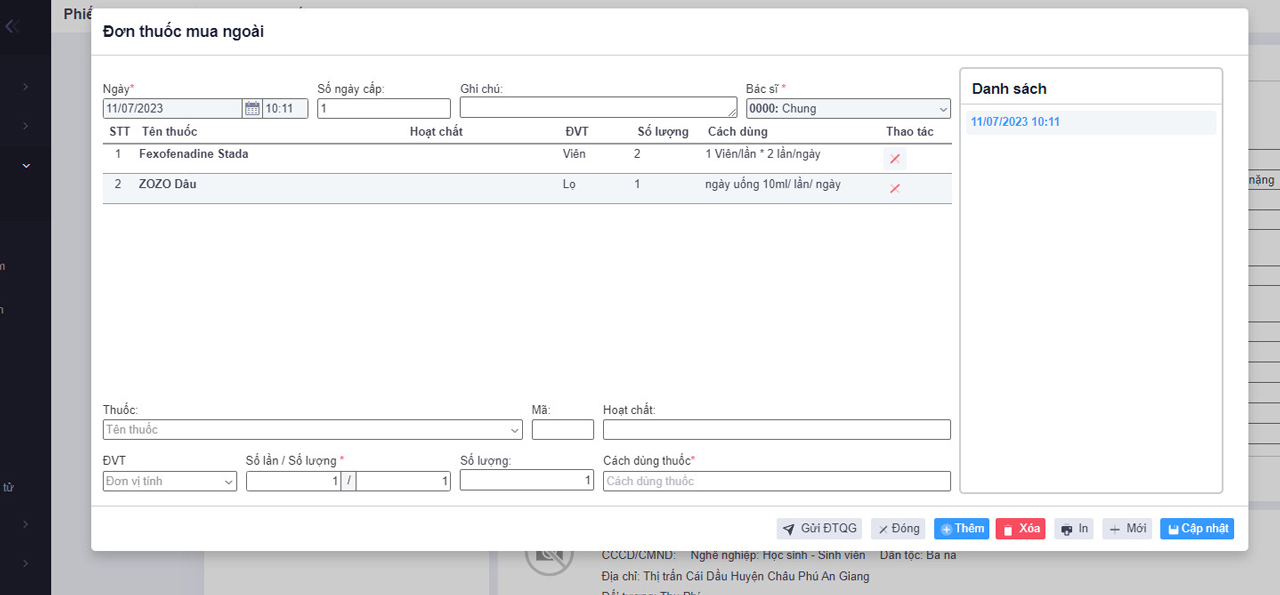Print prescription with In button
This screenshot has width=1280, height=595.
(x=1075, y=529)
